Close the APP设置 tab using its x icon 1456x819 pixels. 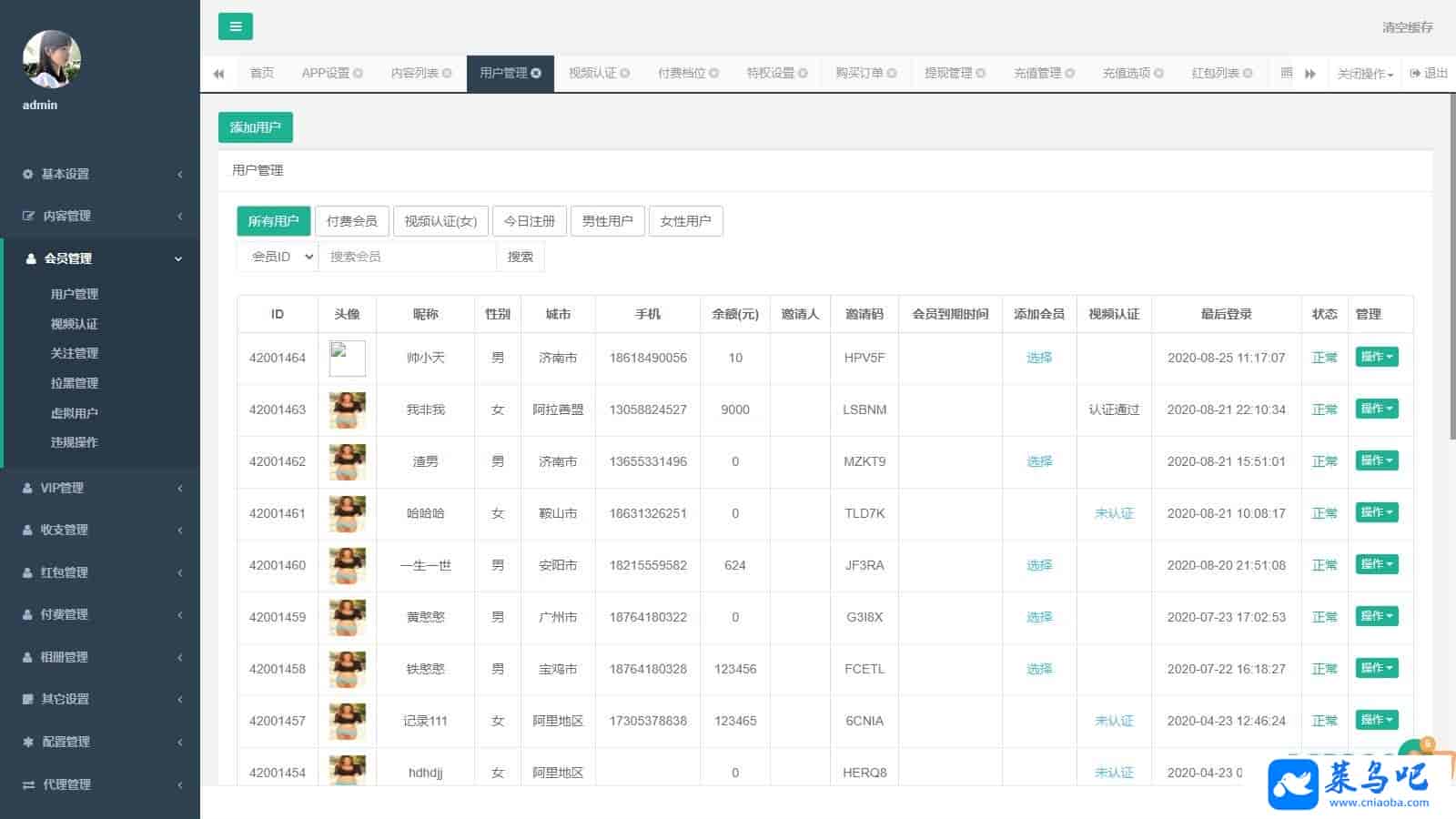(x=358, y=74)
